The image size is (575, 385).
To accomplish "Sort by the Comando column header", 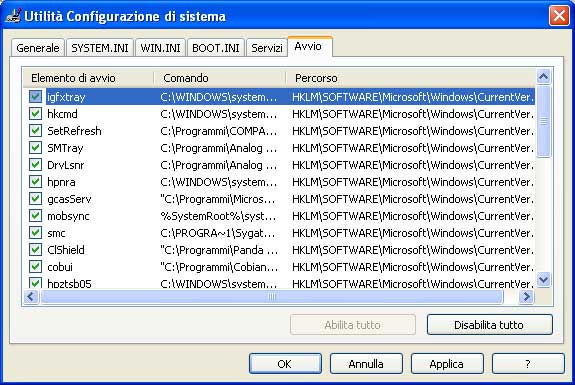I will click(219, 78).
